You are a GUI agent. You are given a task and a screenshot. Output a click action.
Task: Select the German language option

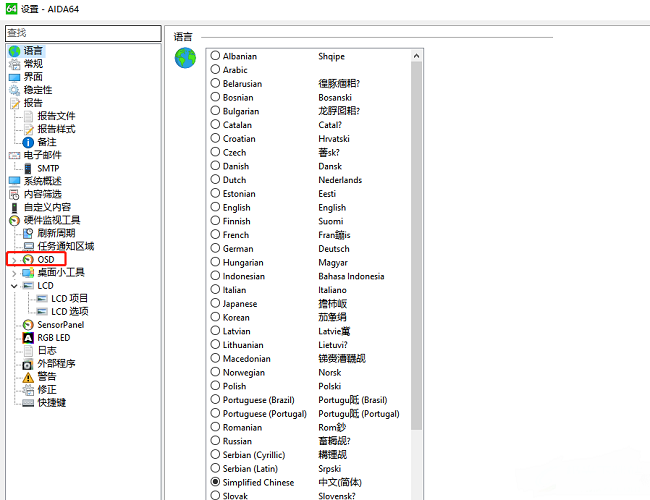coord(215,248)
